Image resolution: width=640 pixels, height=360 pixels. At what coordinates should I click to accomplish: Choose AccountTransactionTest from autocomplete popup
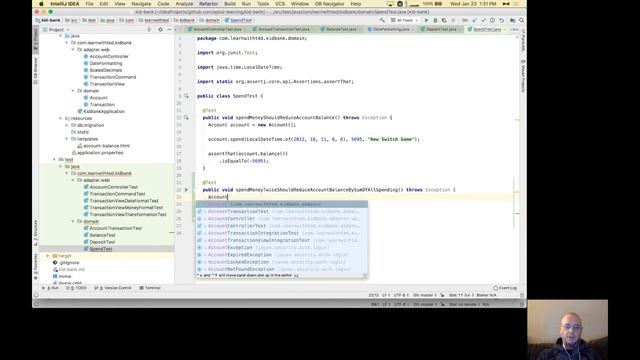coord(282,211)
